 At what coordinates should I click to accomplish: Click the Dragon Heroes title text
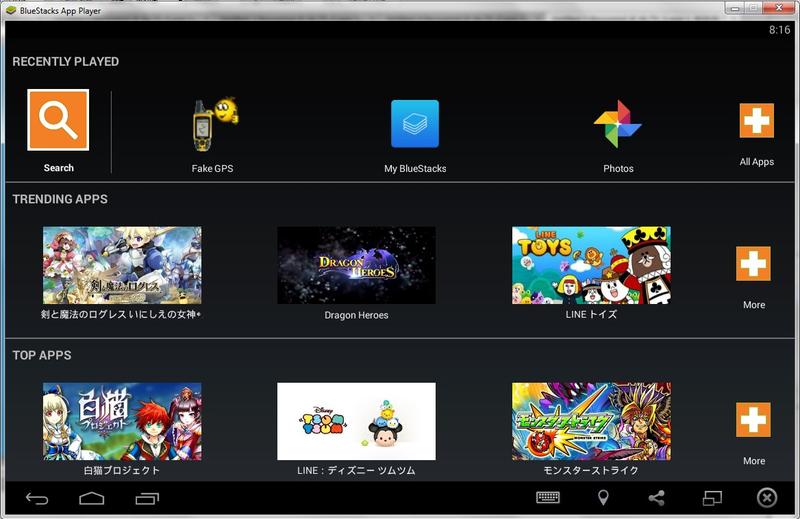[356, 315]
